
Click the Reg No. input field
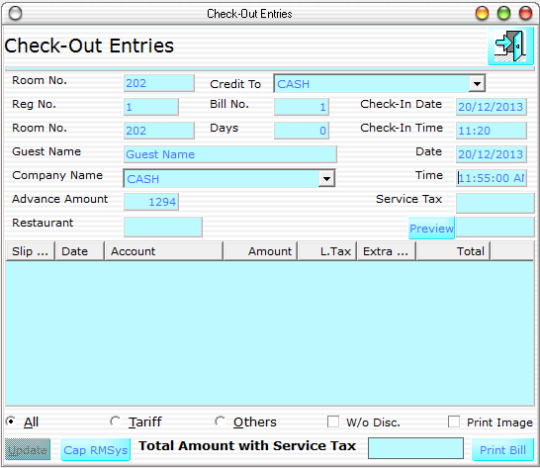pyautogui.click(x=151, y=107)
